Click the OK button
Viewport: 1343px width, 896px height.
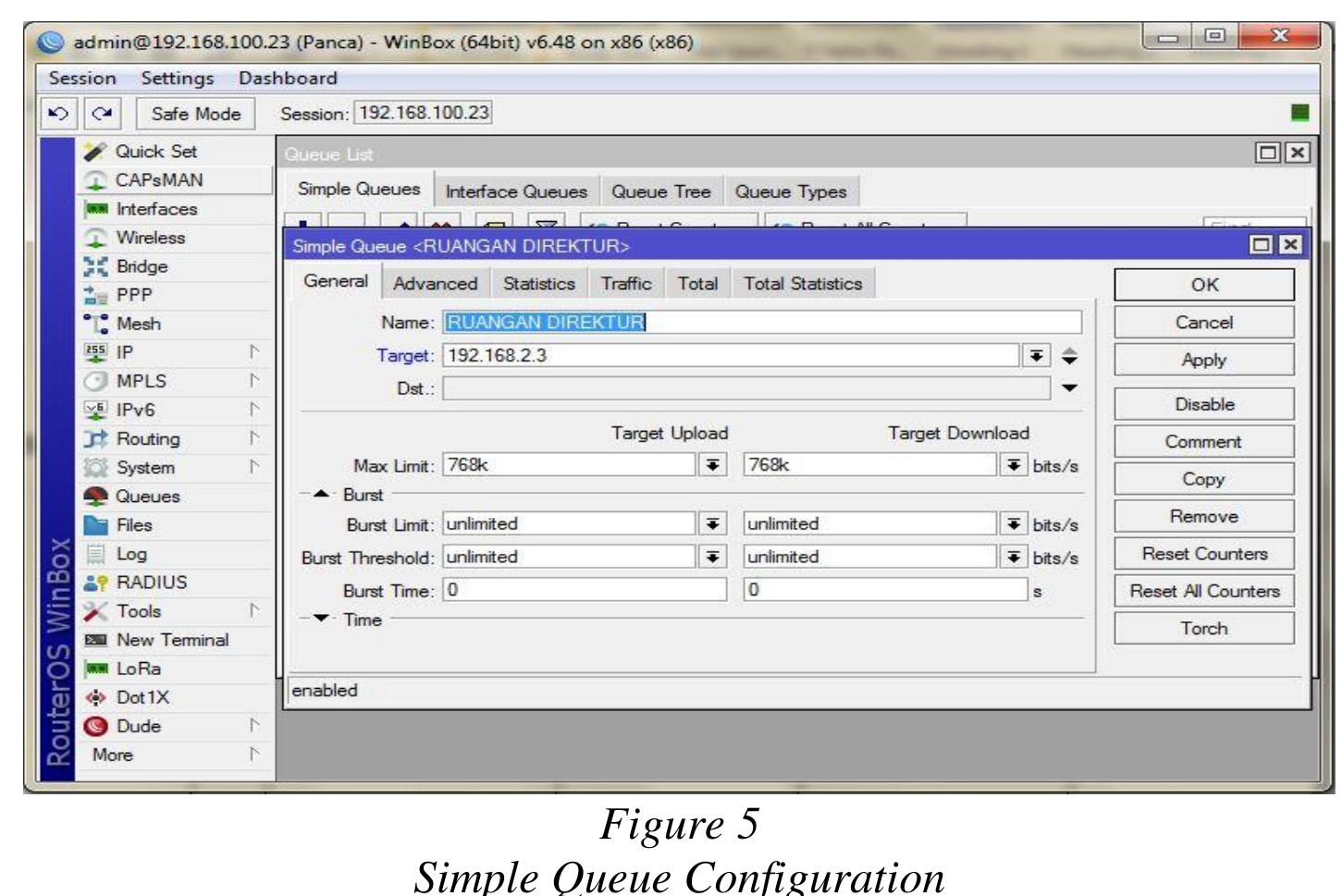tap(1203, 285)
